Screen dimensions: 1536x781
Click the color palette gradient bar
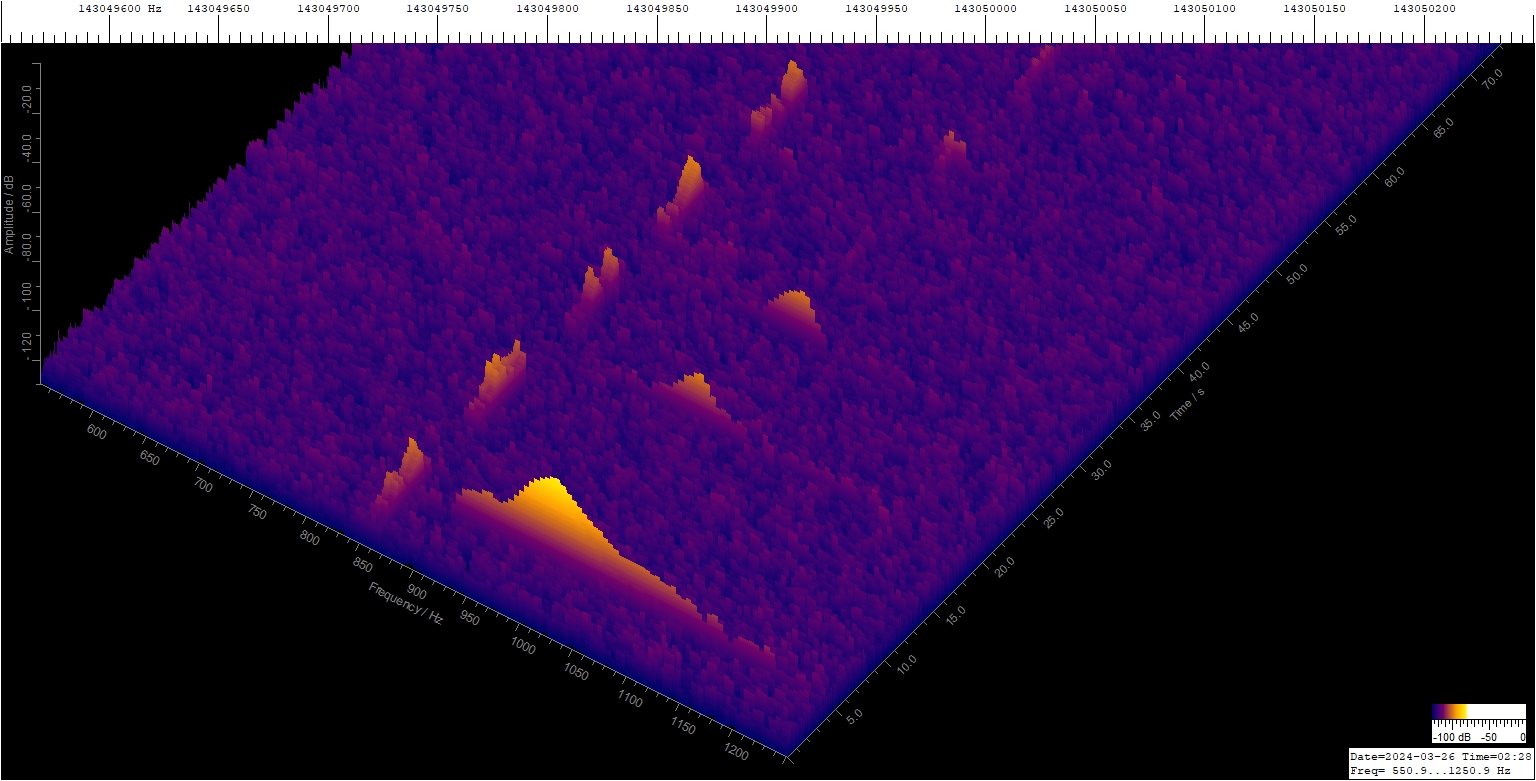tap(1479, 712)
